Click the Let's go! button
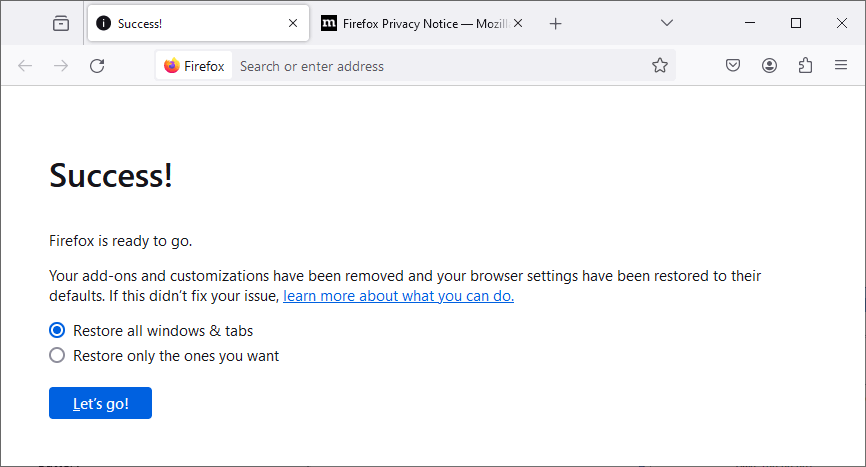 [101, 403]
